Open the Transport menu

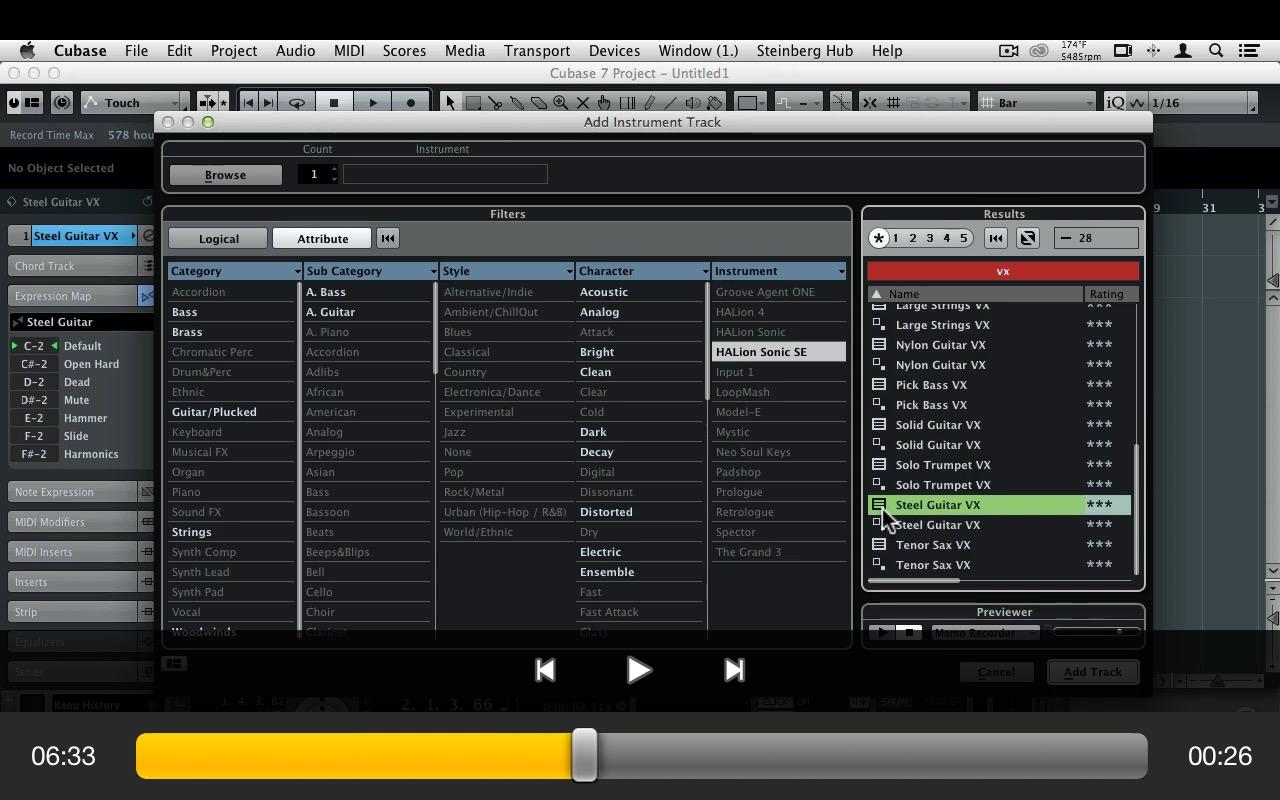537,50
